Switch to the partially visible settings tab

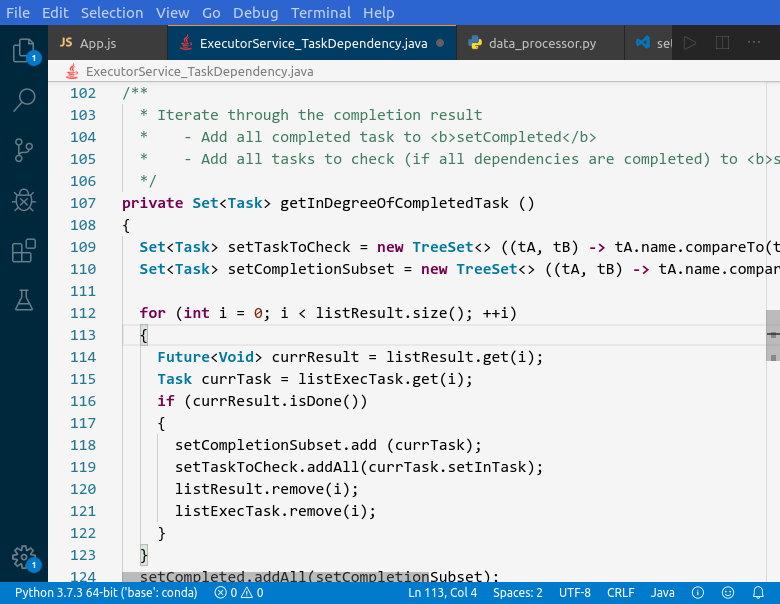pyautogui.click(x=649, y=43)
